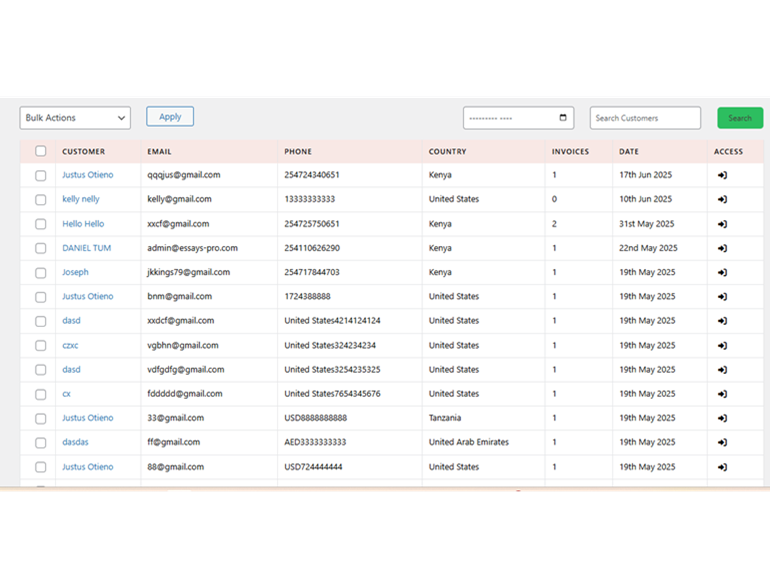Click access icon in DANIEL TUM row

point(722,248)
